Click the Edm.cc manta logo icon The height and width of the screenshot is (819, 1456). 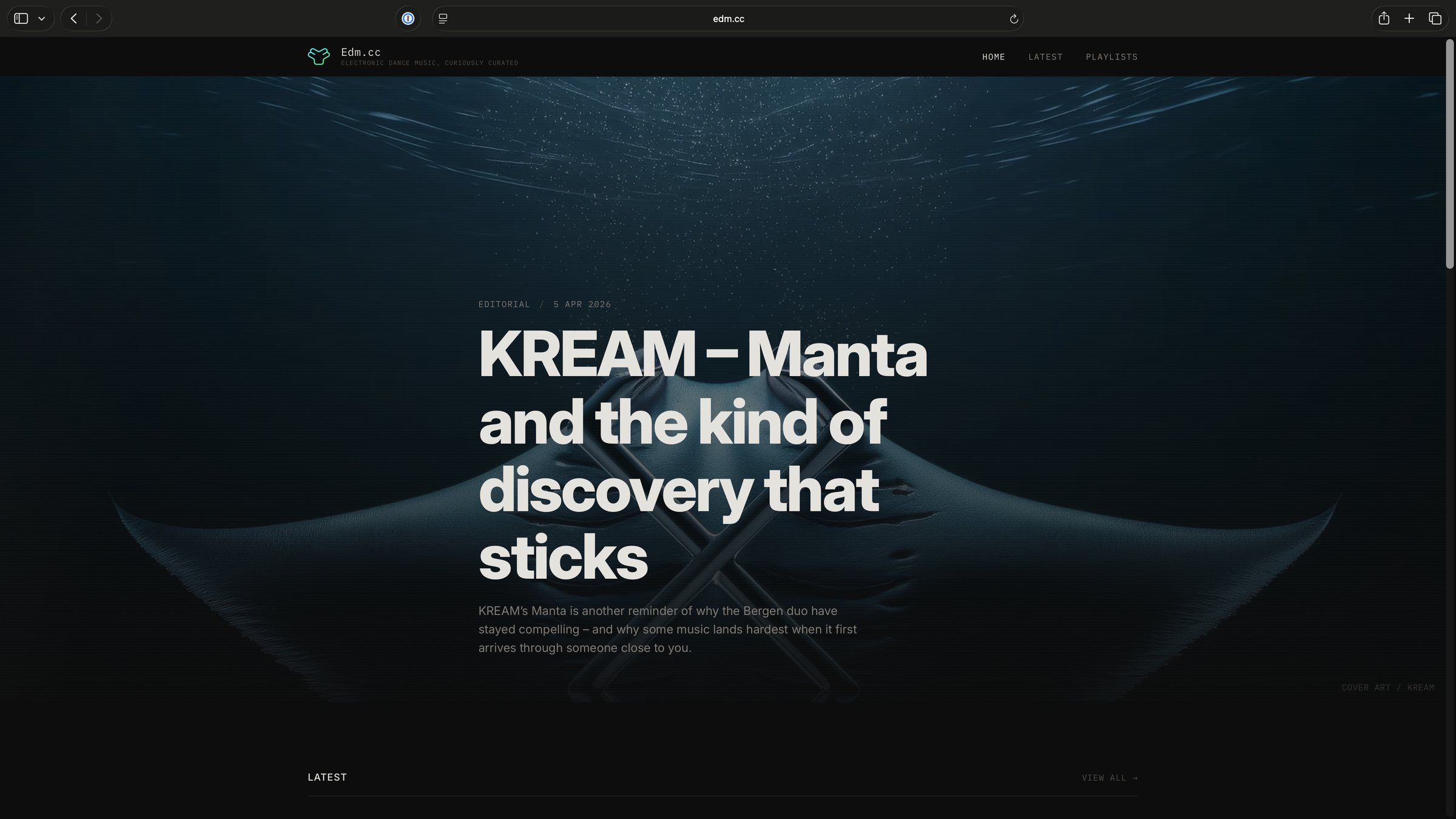click(318, 56)
